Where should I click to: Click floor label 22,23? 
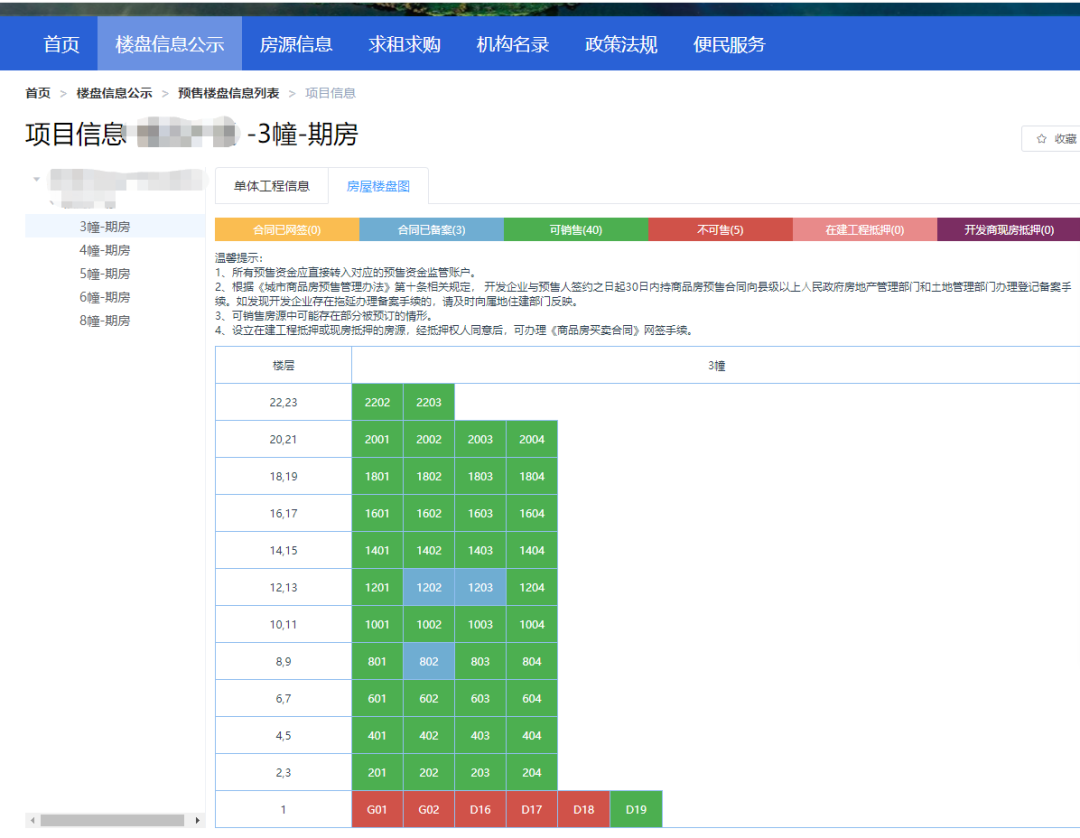(x=283, y=402)
